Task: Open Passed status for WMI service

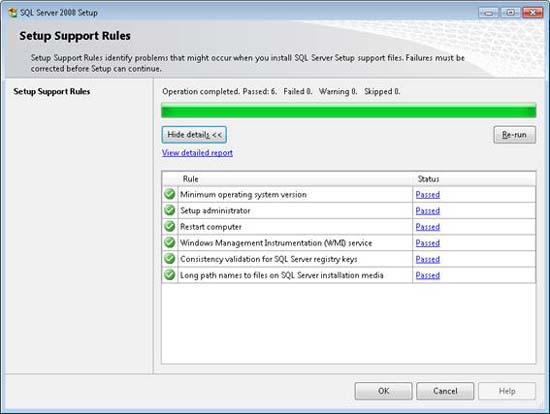Action: [428, 243]
